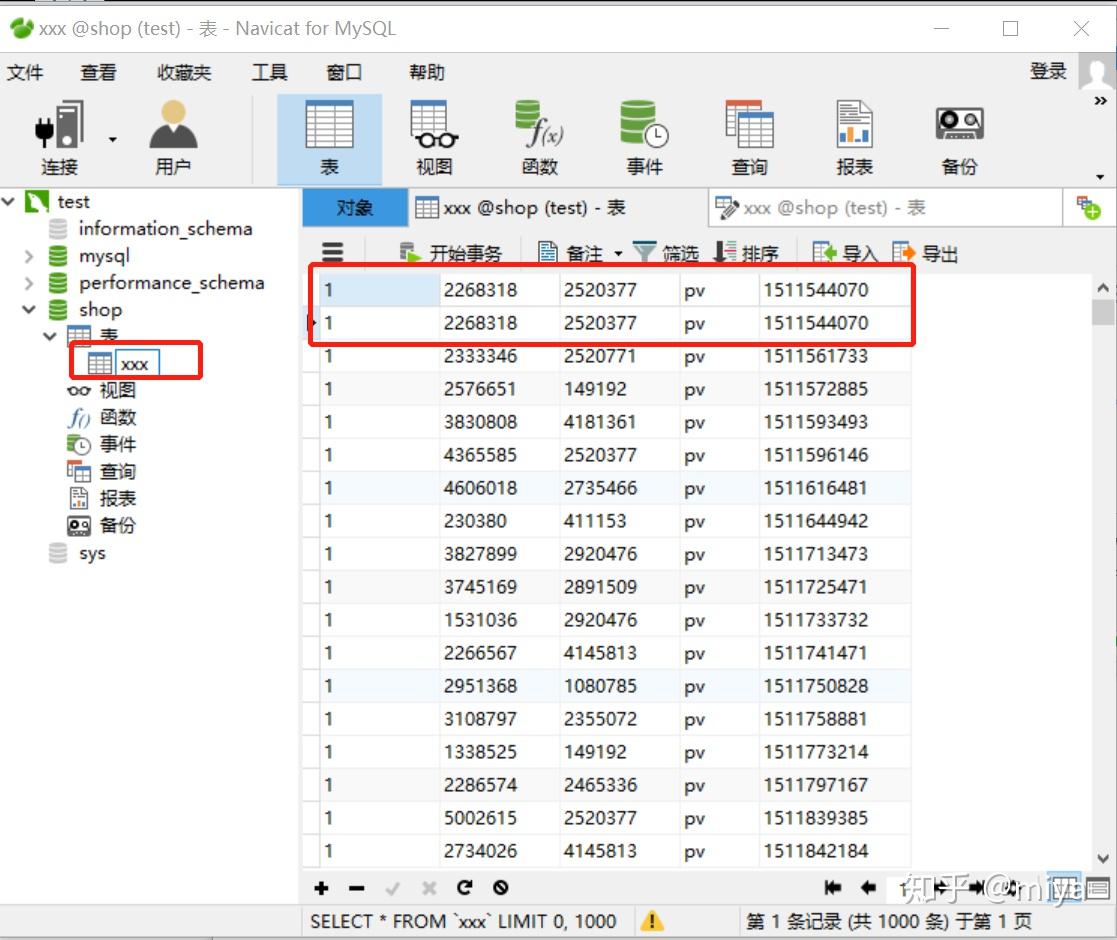Click the refresh icon in bottom bar

[465, 887]
